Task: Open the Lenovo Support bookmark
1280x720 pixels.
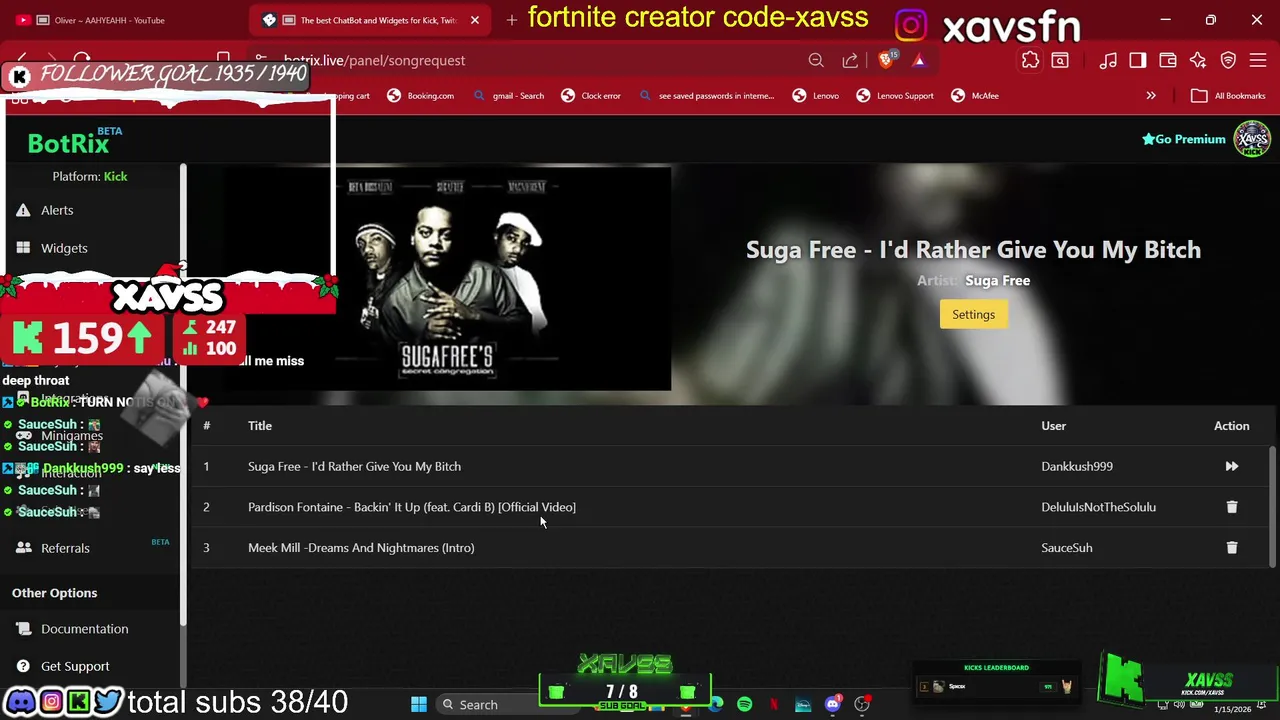Action: tap(895, 96)
